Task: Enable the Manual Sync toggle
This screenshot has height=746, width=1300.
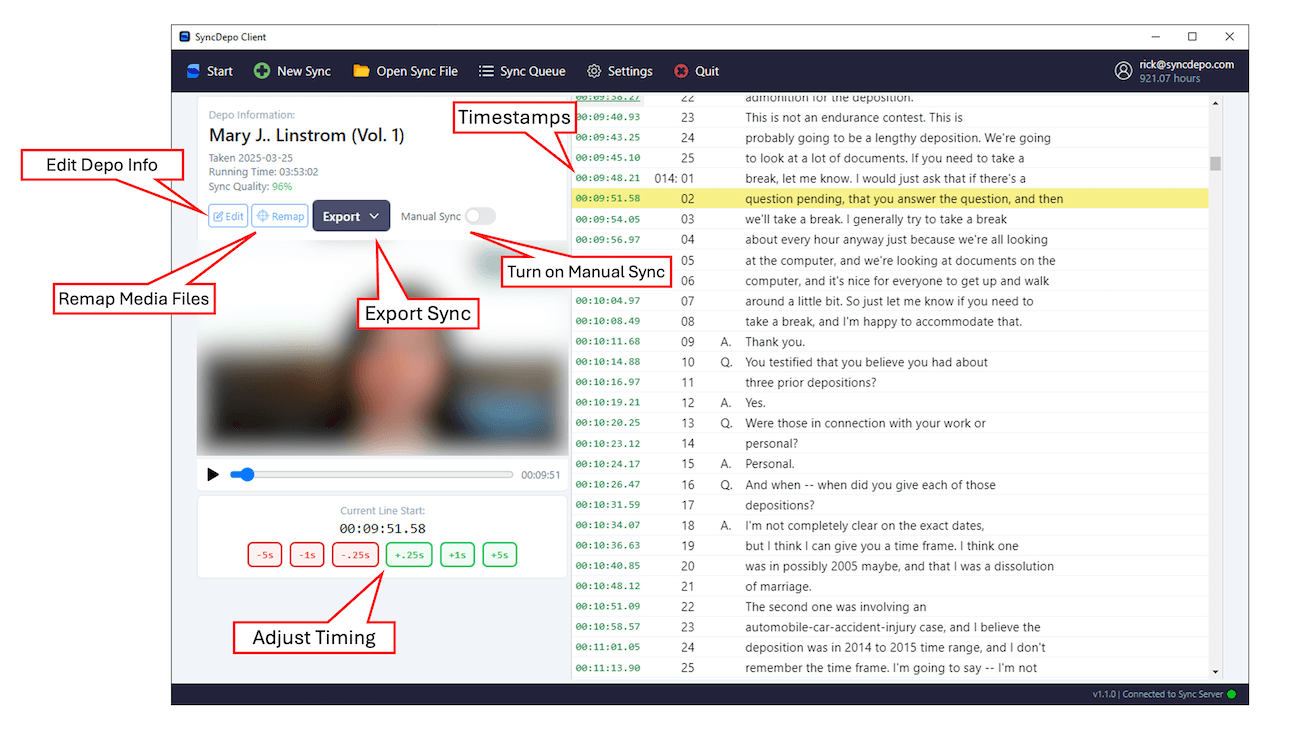Action: click(480, 215)
